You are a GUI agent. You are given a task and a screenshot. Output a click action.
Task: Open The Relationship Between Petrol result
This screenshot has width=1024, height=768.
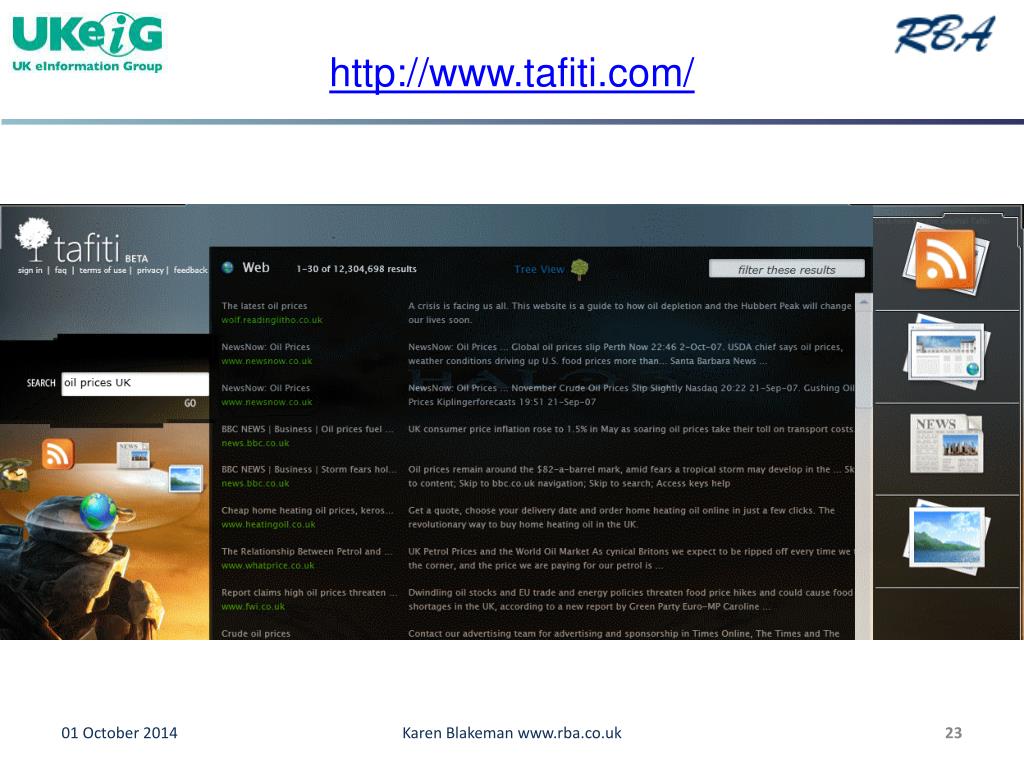coord(306,552)
